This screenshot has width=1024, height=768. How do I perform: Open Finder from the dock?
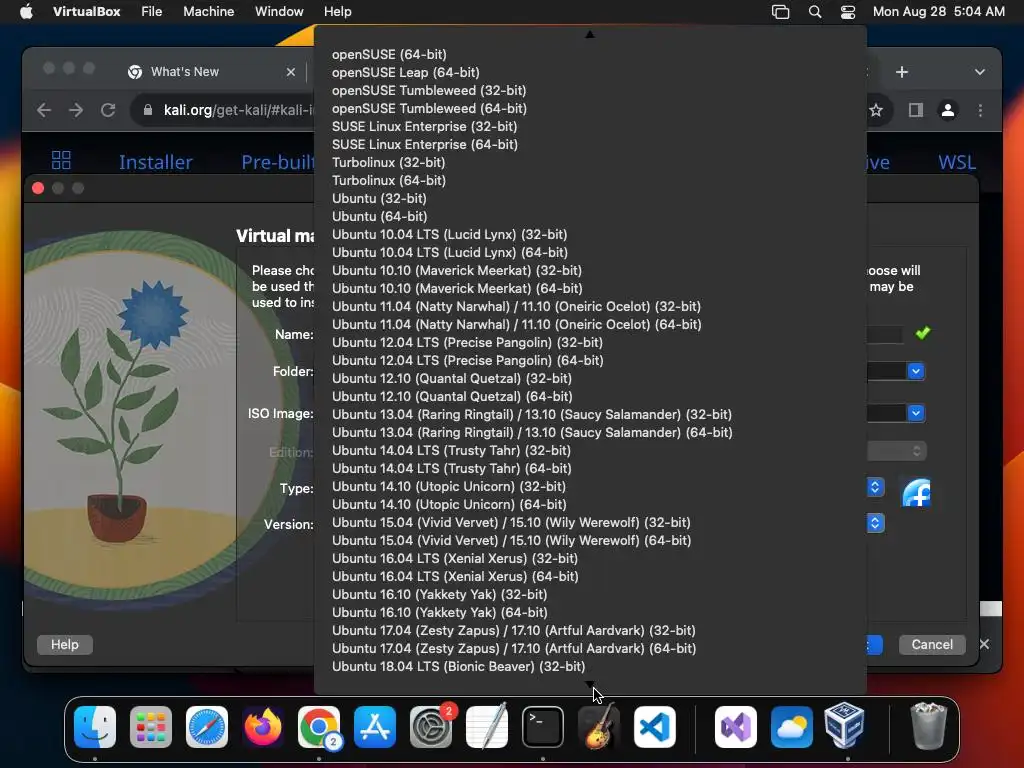click(x=95, y=727)
